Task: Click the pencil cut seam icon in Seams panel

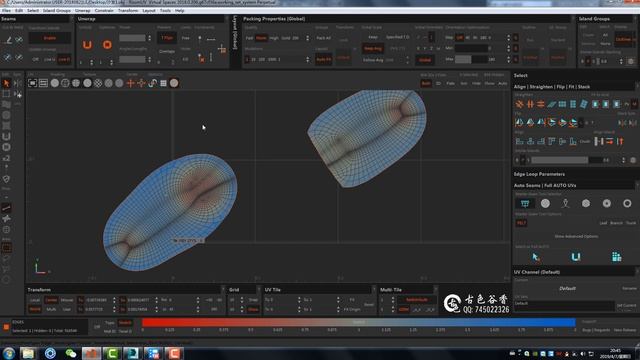Action: coord(8,40)
